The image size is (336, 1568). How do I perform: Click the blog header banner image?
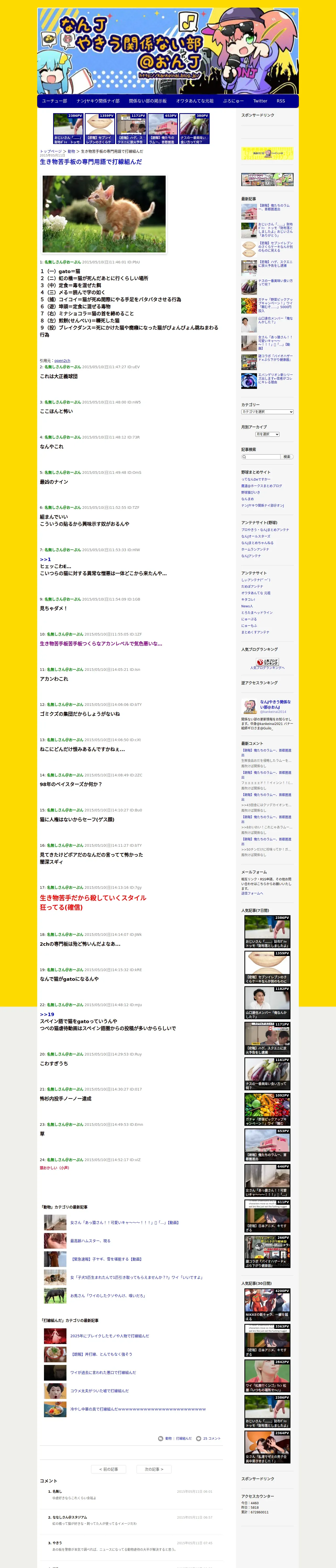click(168, 51)
